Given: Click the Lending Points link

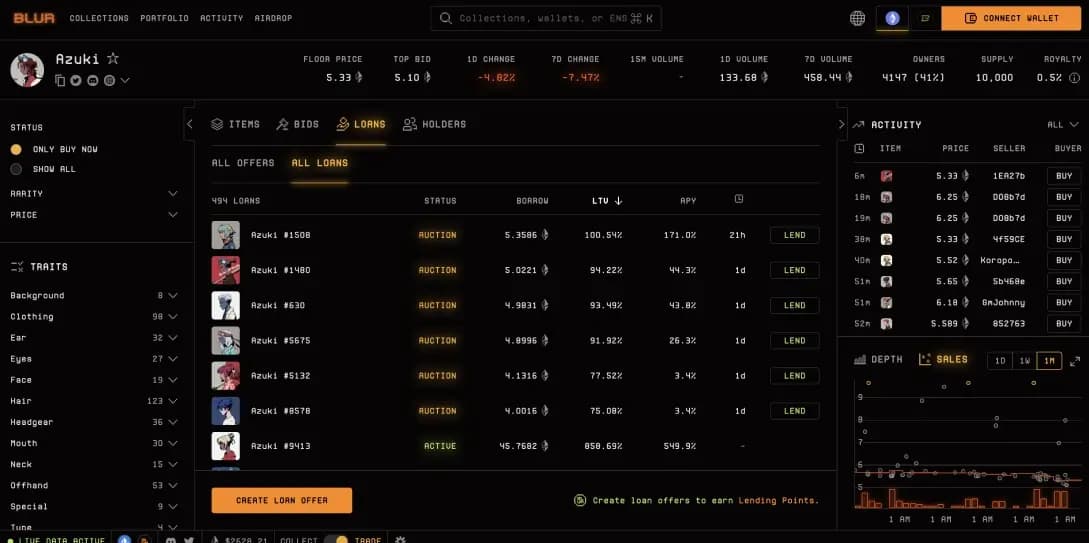Looking at the screenshot, I should [x=778, y=501].
